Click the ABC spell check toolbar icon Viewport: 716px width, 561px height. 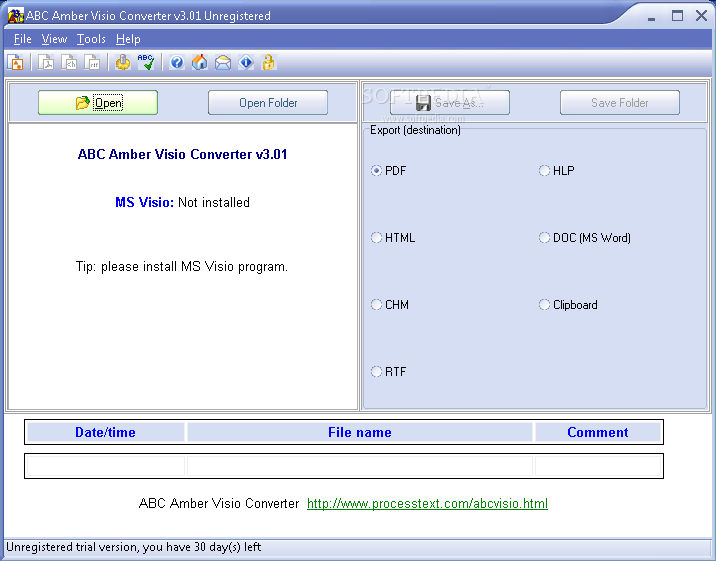[146, 62]
